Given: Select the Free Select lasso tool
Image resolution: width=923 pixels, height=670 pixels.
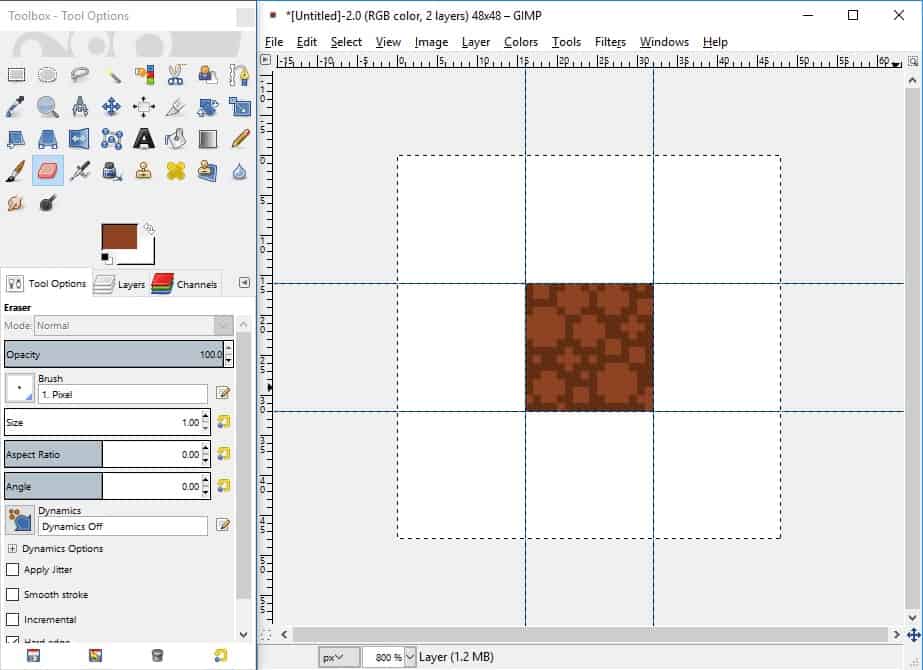Looking at the screenshot, I should 79,75.
